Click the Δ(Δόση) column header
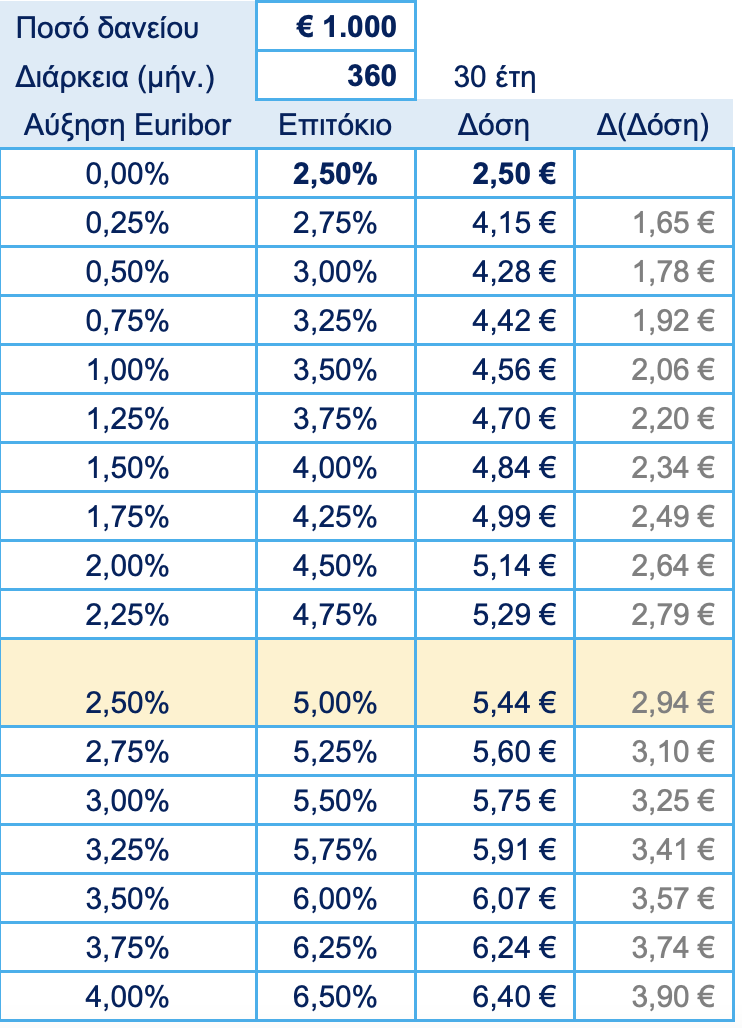 click(x=654, y=124)
